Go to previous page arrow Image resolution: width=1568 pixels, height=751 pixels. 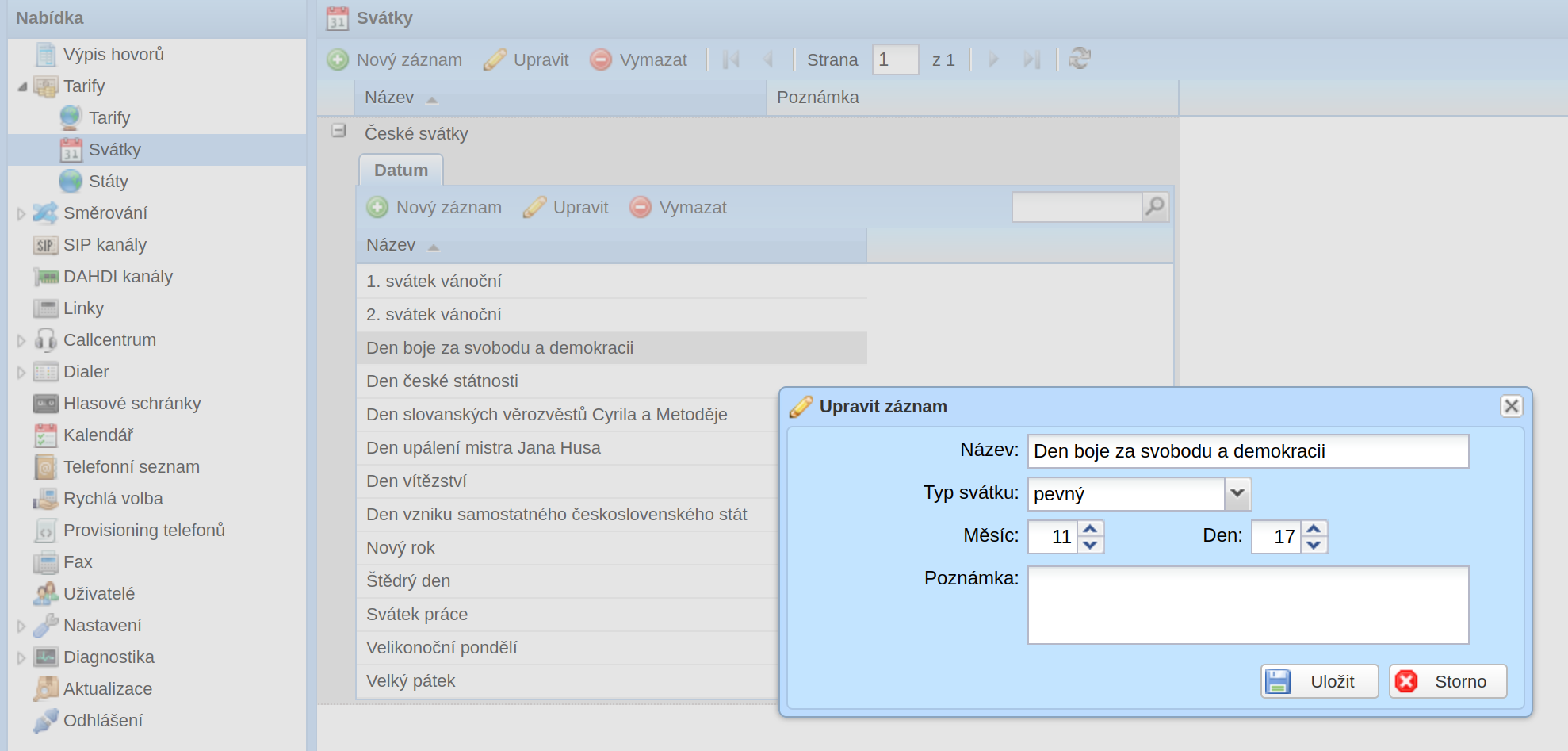pyautogui.click(x=767, y=59)
